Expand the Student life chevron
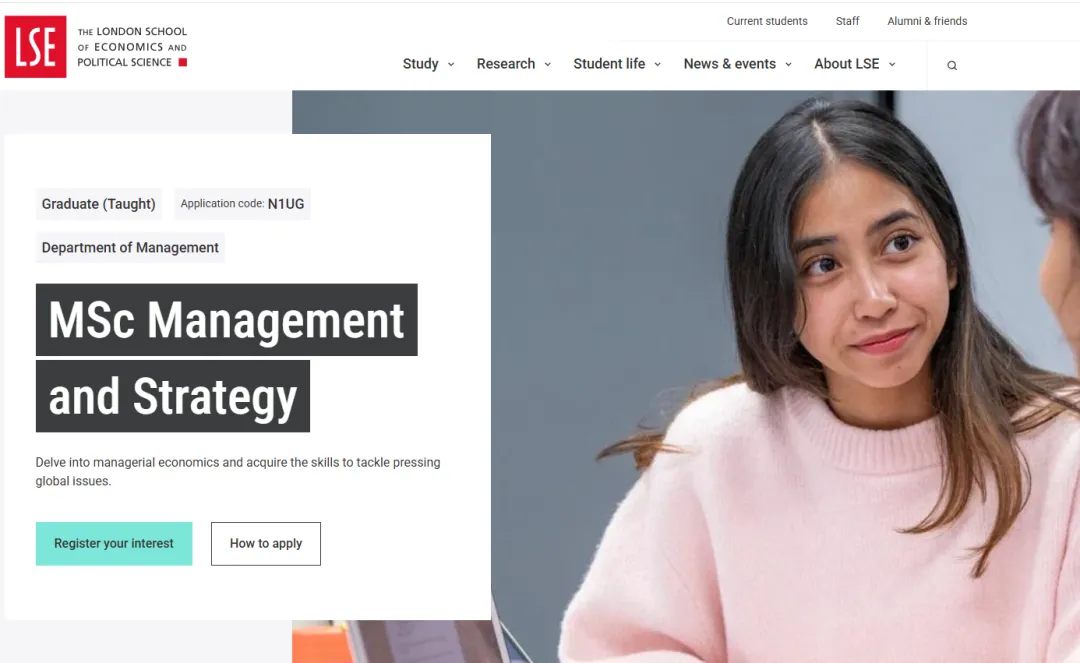Viewport: 1080px width, 663px height. point(658,64)
